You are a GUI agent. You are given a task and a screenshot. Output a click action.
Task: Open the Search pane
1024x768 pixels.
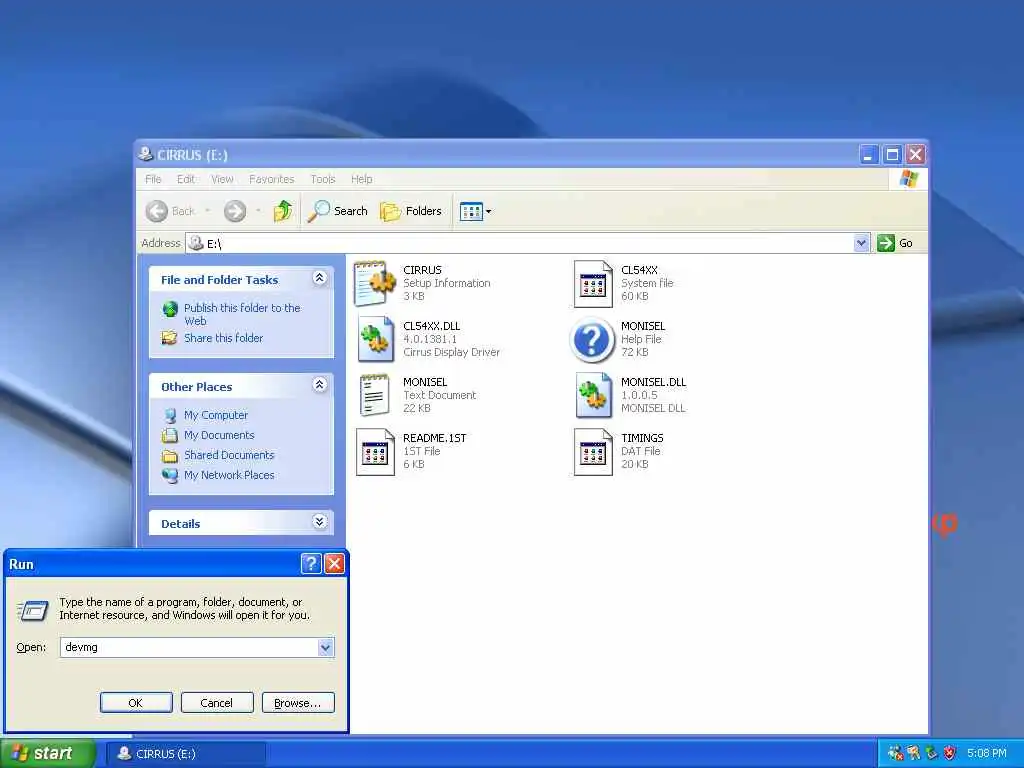click(x=338, y=211)
